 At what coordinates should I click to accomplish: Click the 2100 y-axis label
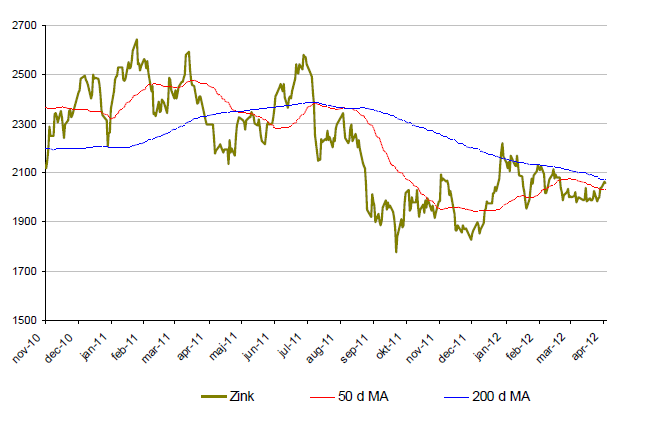click(x=25, y=173)
